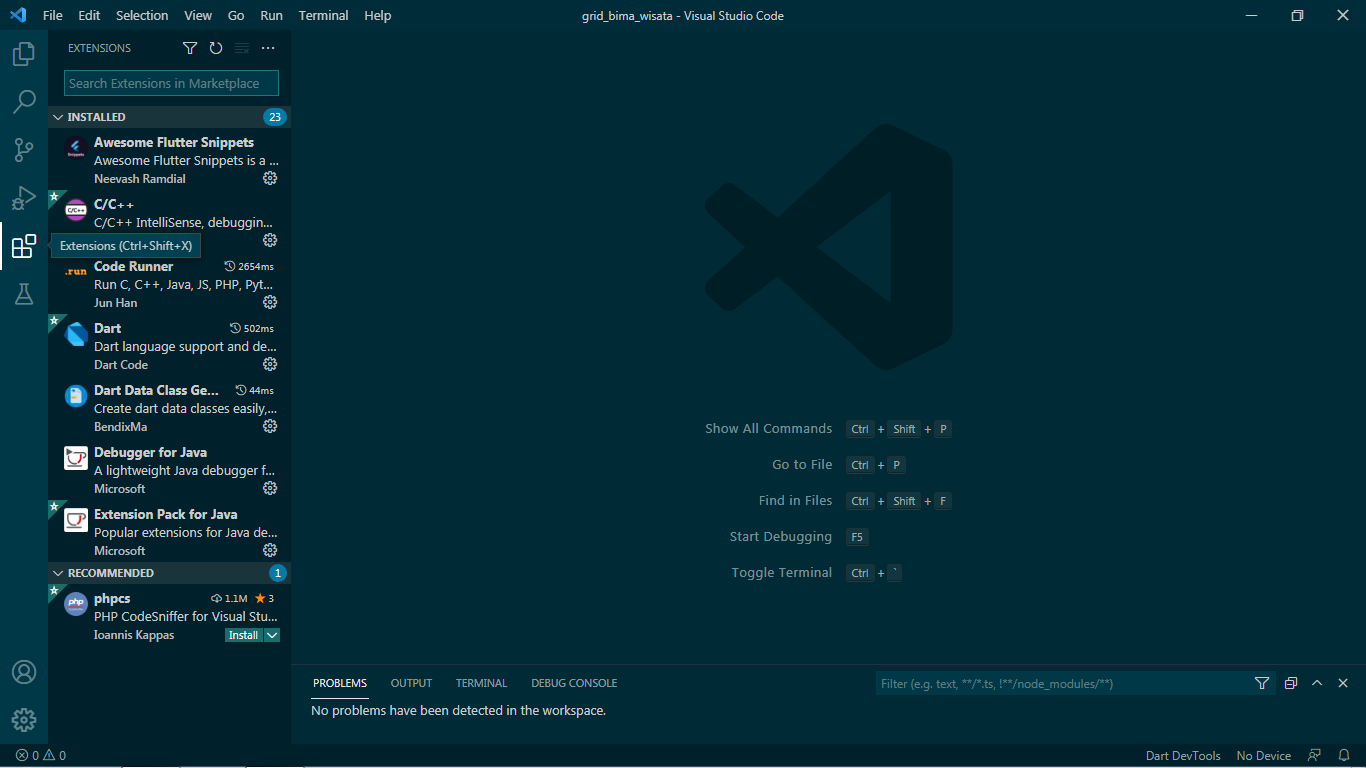Click the installed count badge 23
The height and width of the screenshot is (768, 1366).
[275, 117]
